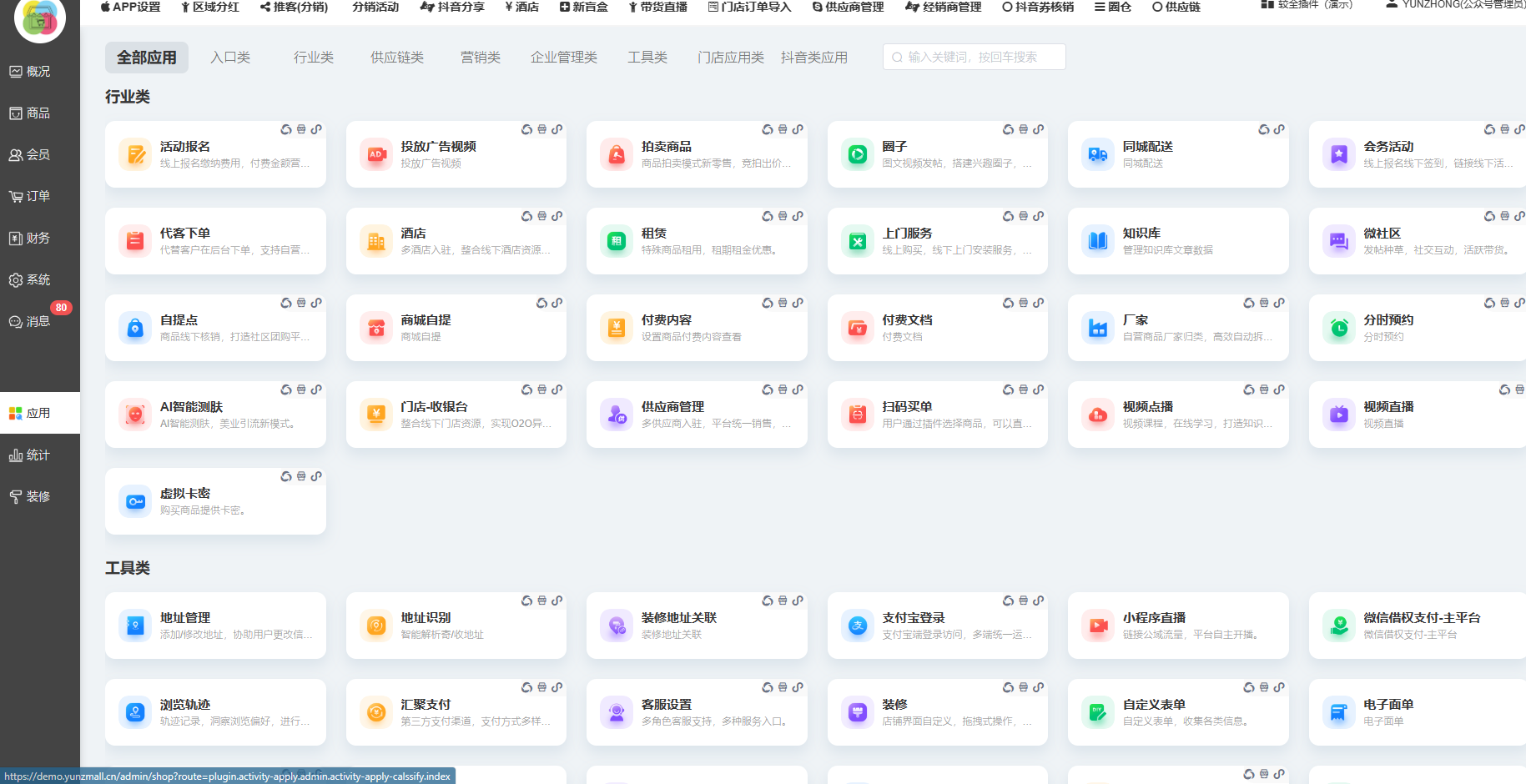Viewport: 1526px width, 784px height.
Task: Open the 酒店 building icon
Action: click(x=376, y=241)
